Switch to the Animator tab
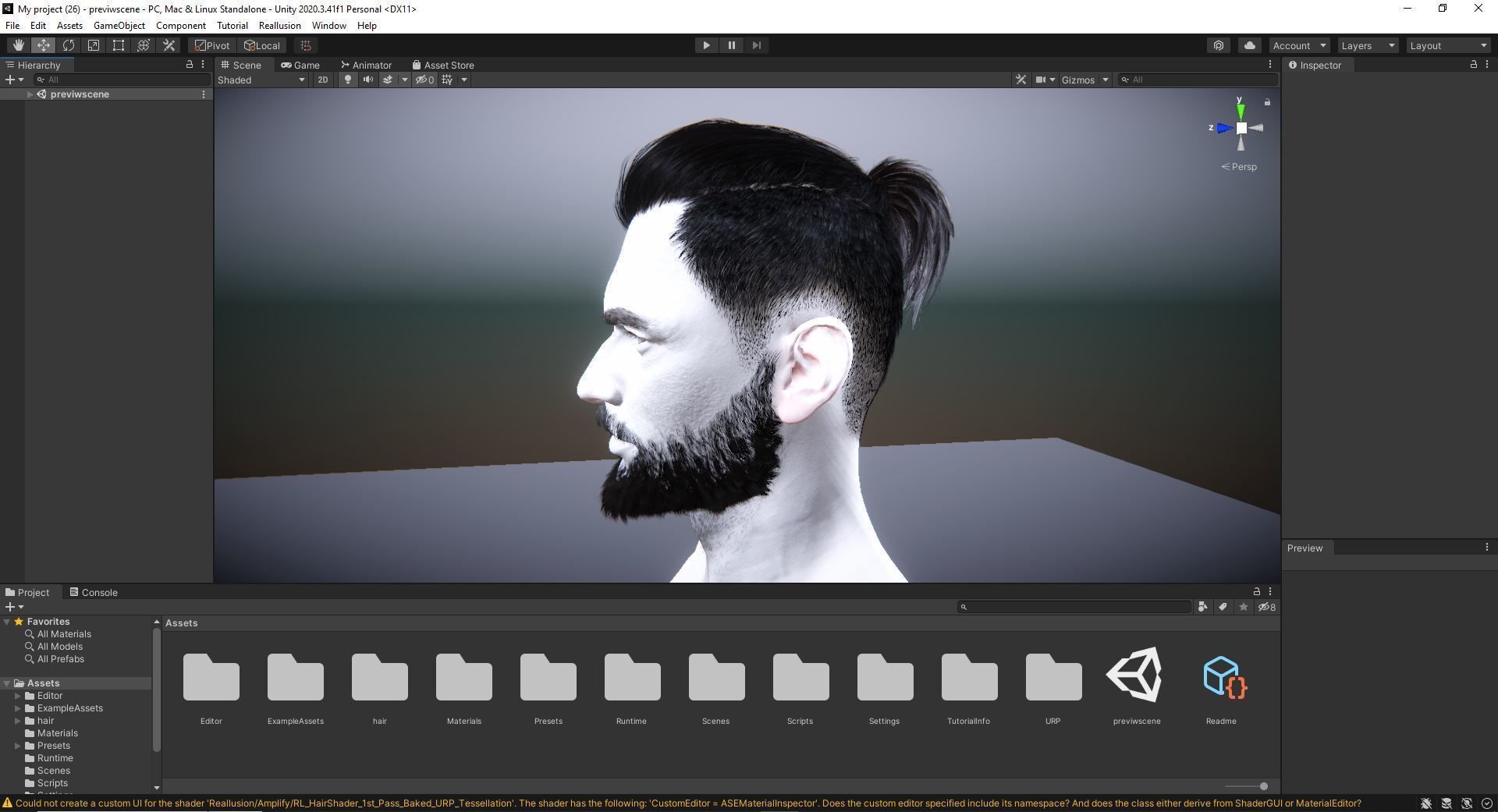 tap(366, 65)
